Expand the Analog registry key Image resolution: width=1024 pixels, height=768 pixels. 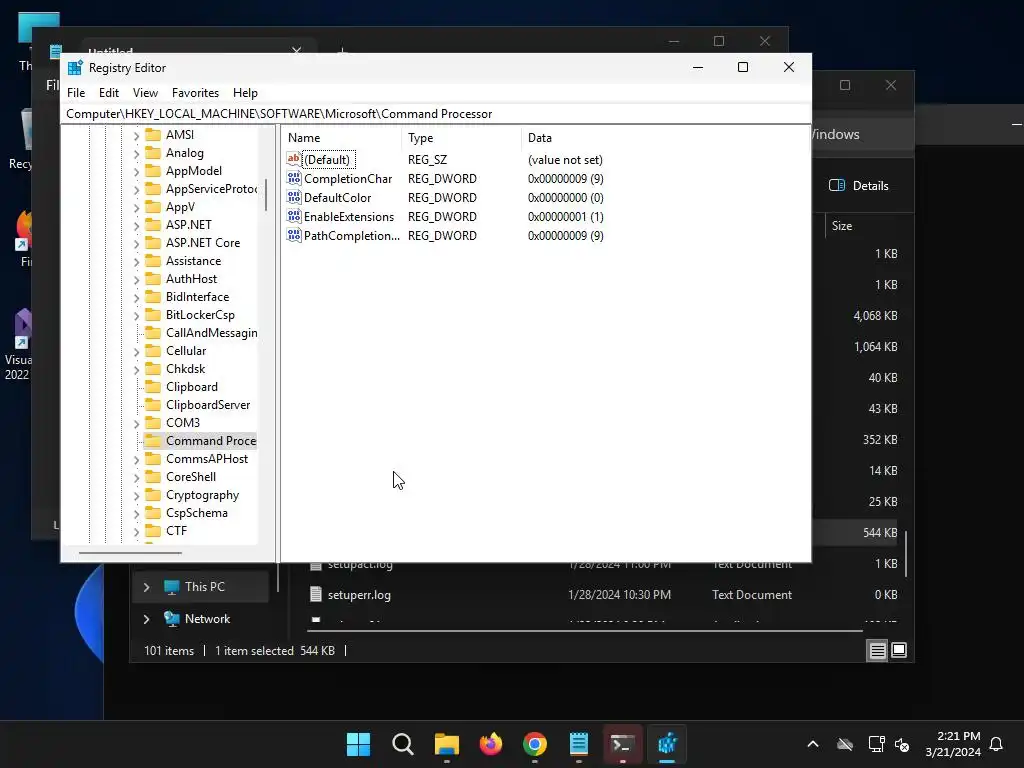click(136, 153)
